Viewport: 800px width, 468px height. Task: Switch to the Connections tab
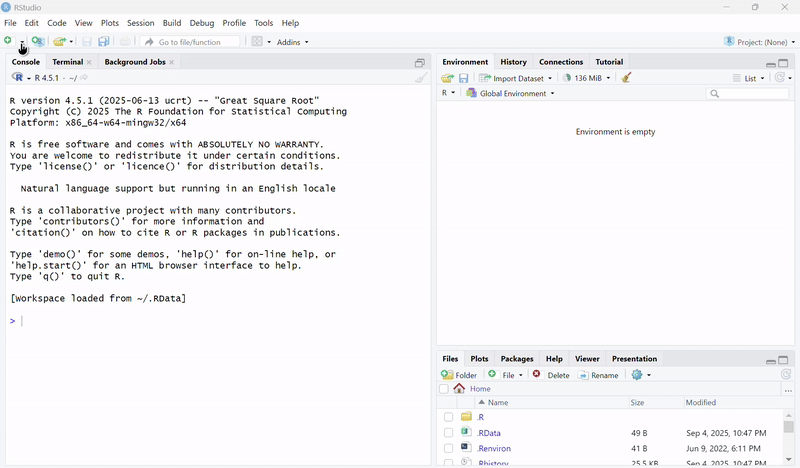(x=561, y=62)
